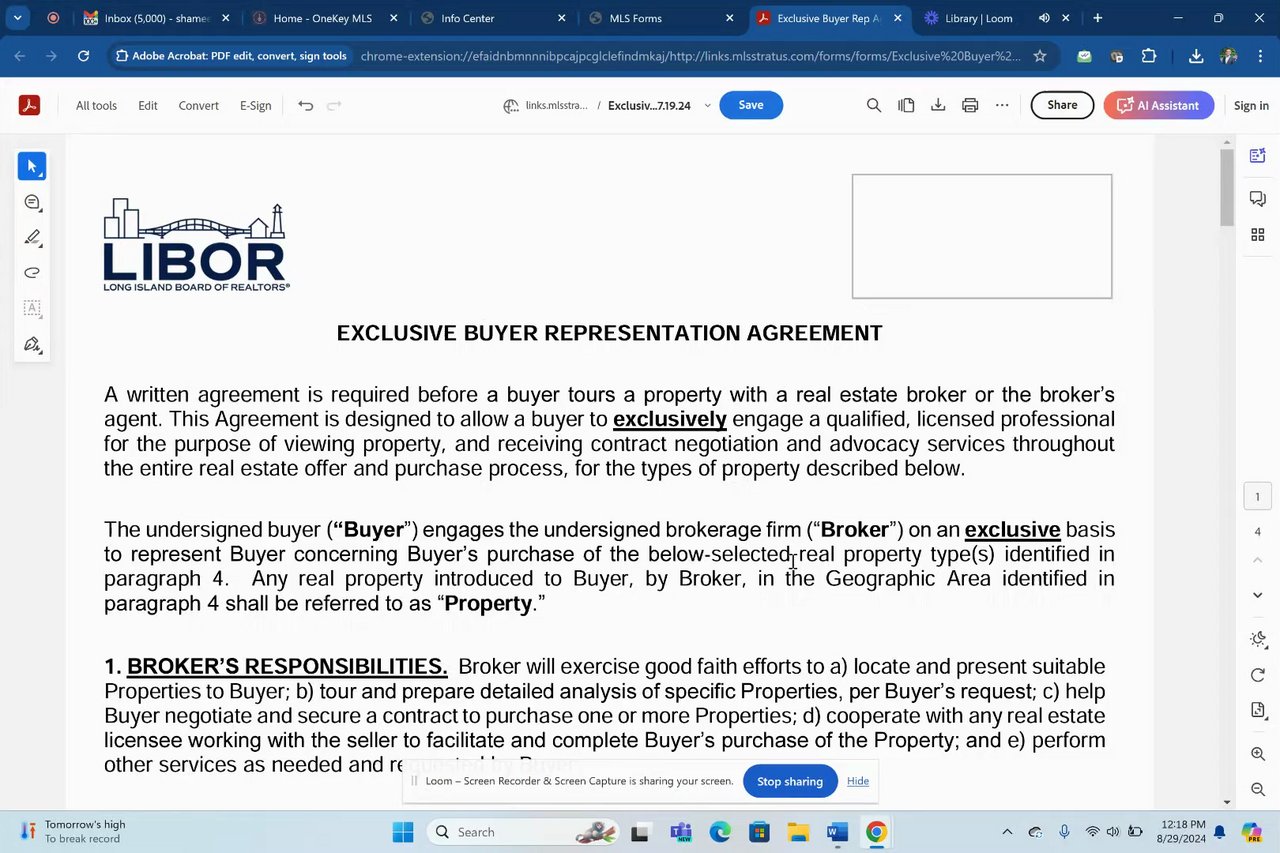
Task: Download the PDF file
Action: pyautogui.click(x=938, y=105)
